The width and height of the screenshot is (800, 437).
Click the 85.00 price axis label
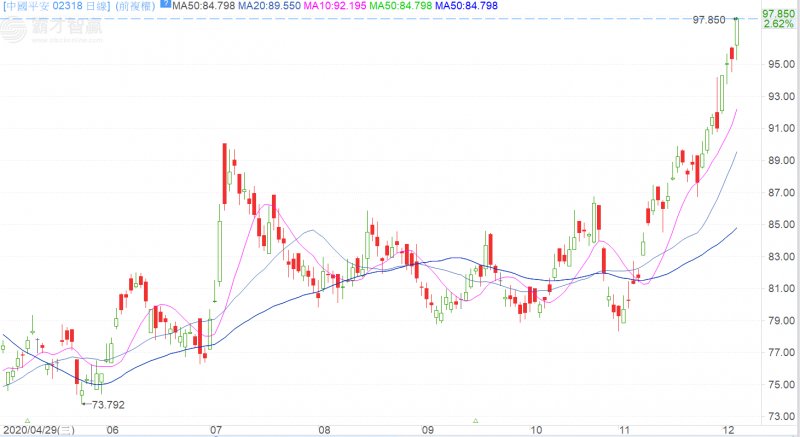(779, 225)
